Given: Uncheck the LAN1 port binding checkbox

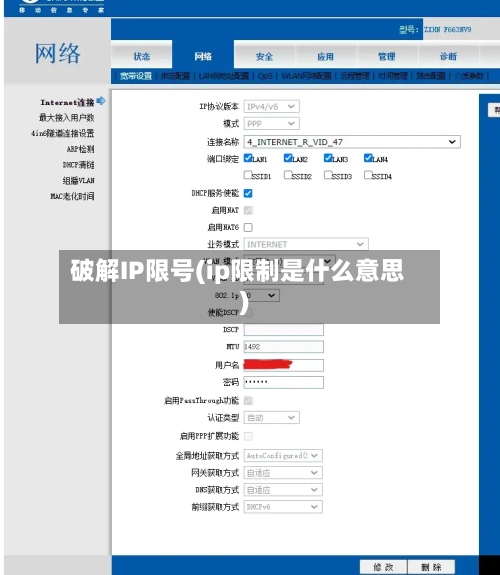Looking at the screenshot, I should pos(248,158).
